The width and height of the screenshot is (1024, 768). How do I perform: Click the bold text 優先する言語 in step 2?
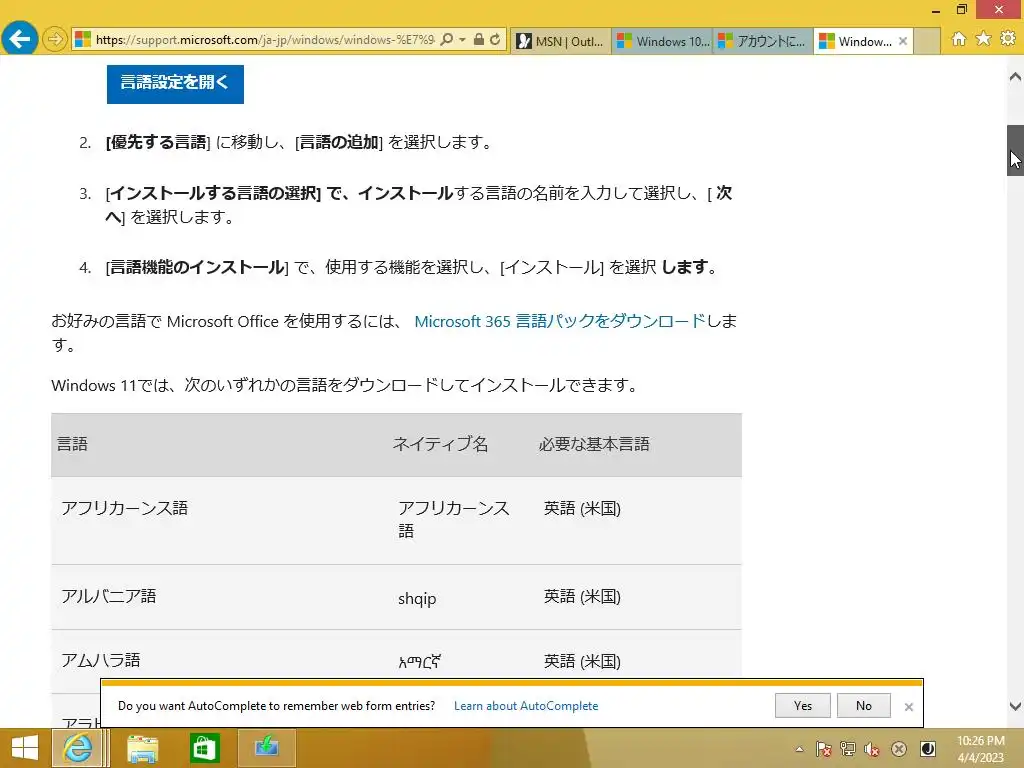point(159,142)
